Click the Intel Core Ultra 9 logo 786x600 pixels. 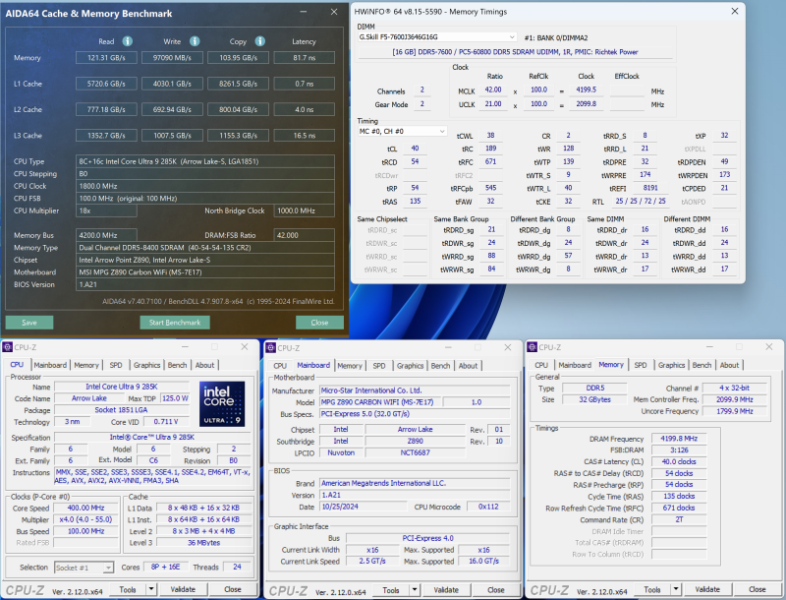click(x=222, y=404)
